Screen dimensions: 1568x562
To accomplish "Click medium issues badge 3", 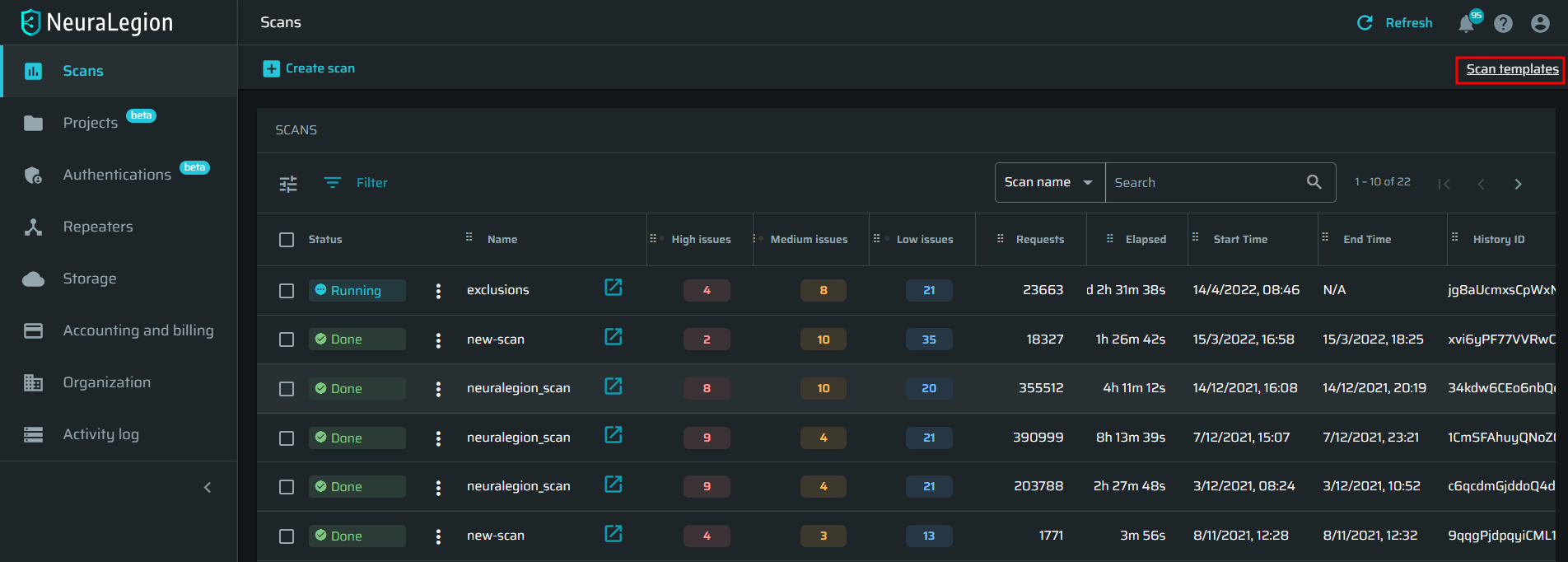I will click(824, 536).
